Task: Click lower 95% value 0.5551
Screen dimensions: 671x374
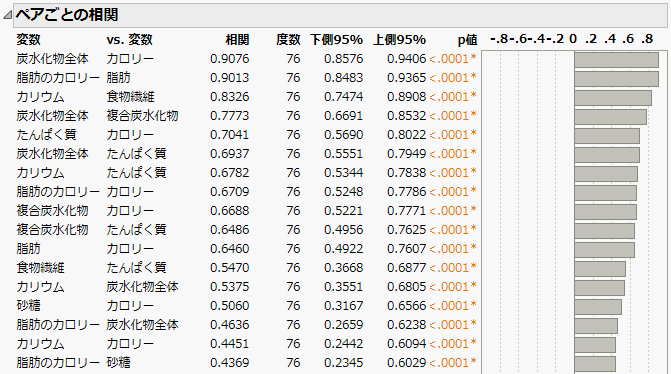Action: [343, 154]
